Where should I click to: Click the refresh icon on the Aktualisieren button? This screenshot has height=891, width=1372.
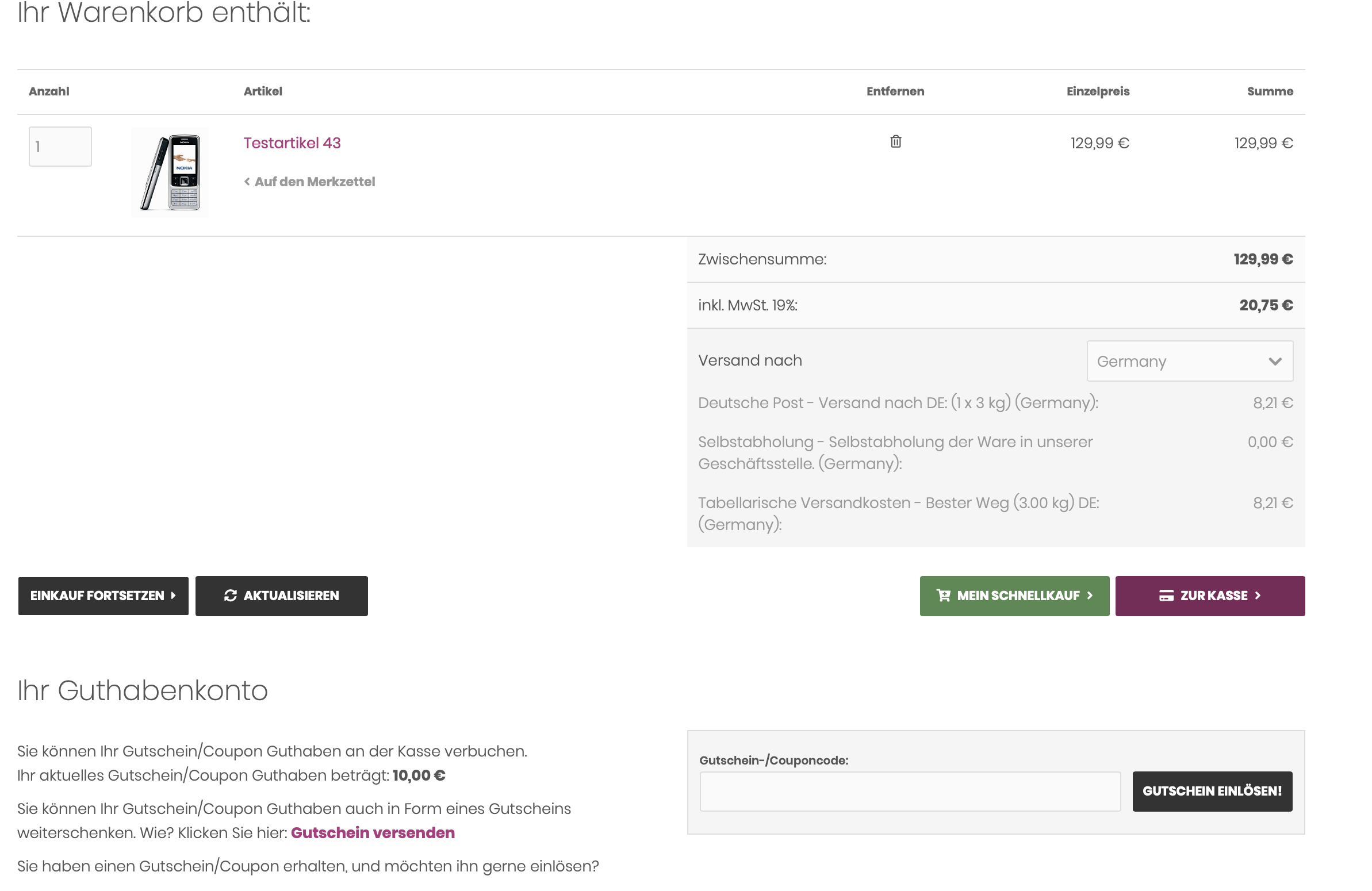pos(230,596)
